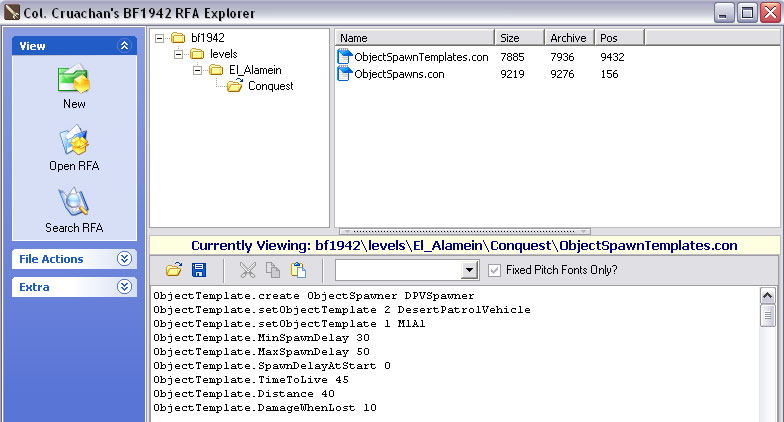784x422 pixels.
Task: Click the app icon in title bar
Action: (x=12, y=12)
